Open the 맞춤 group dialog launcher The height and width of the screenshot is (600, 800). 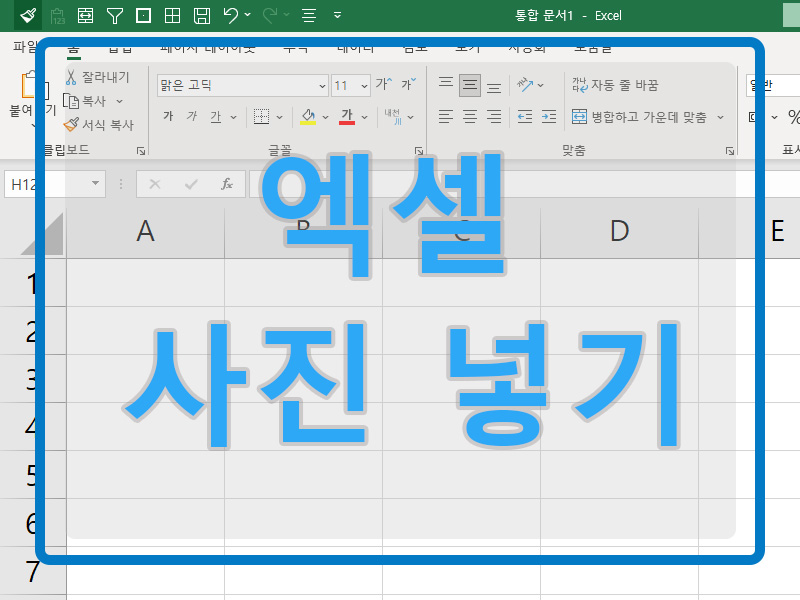(730, 151)
